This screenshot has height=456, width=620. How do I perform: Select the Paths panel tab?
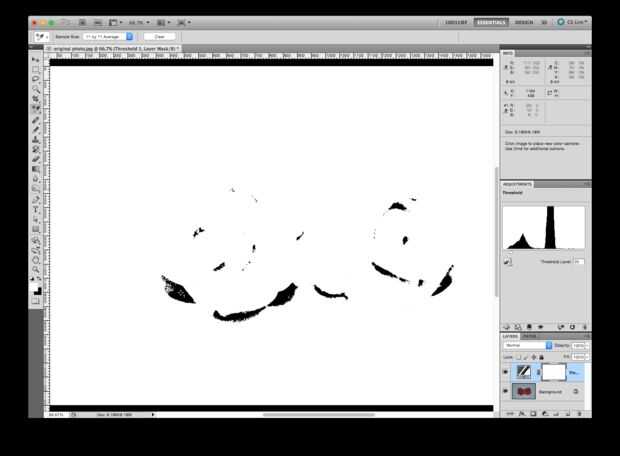pyautogui.click(x=529, y=336)
